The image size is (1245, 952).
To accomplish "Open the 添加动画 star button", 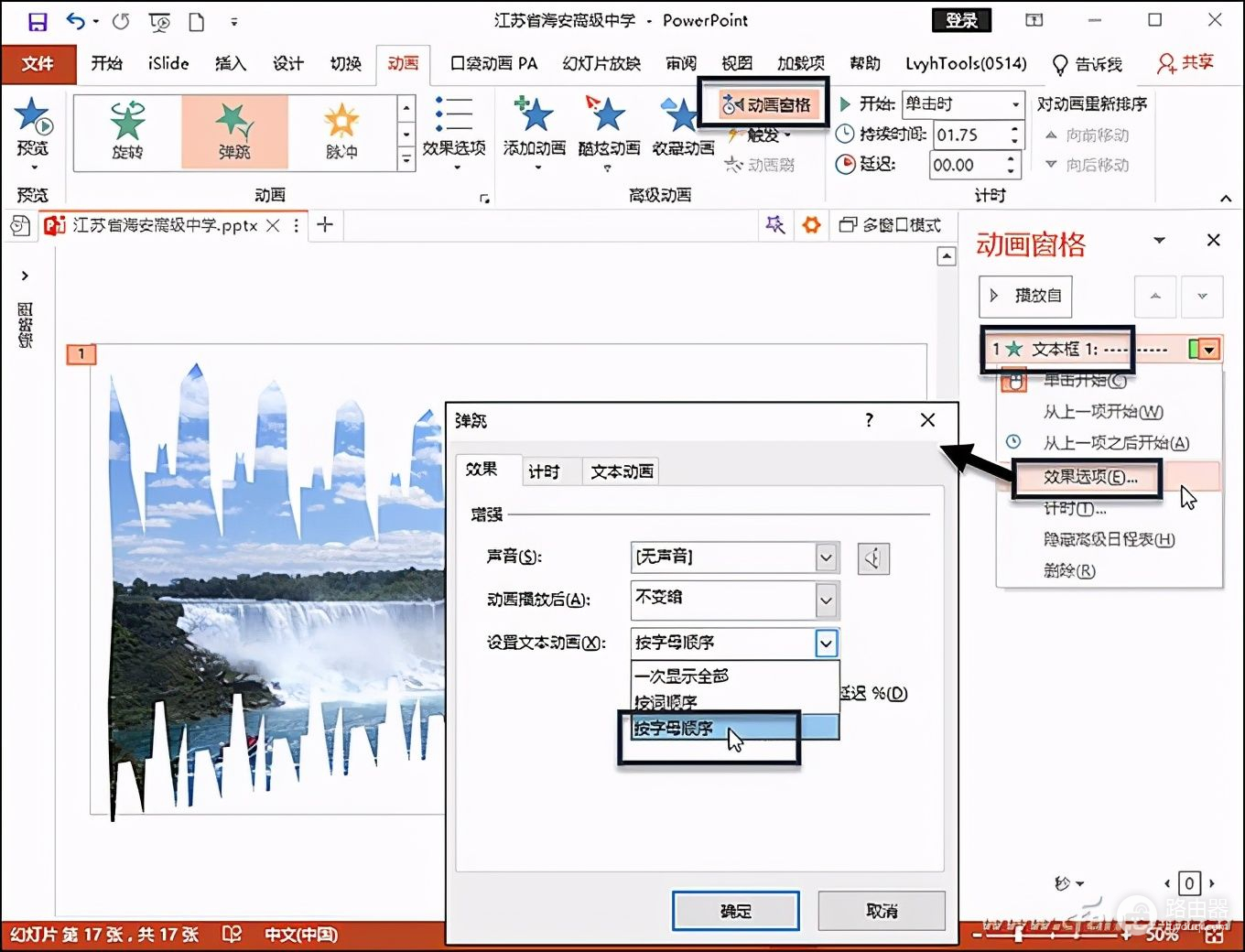I will point(534,119).
